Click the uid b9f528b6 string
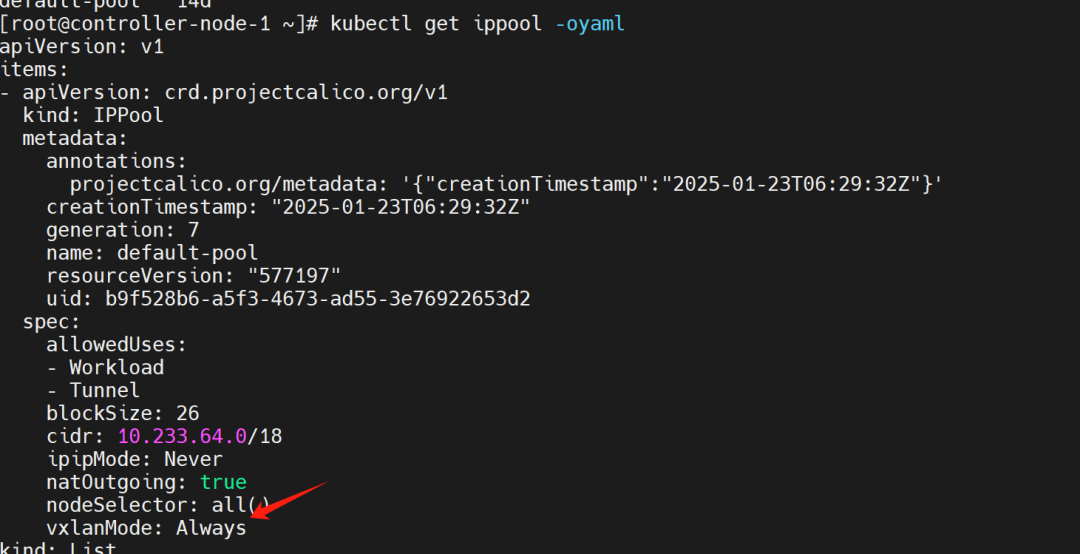The height and width of the screenshot is (554, 1080). (318, 299)
